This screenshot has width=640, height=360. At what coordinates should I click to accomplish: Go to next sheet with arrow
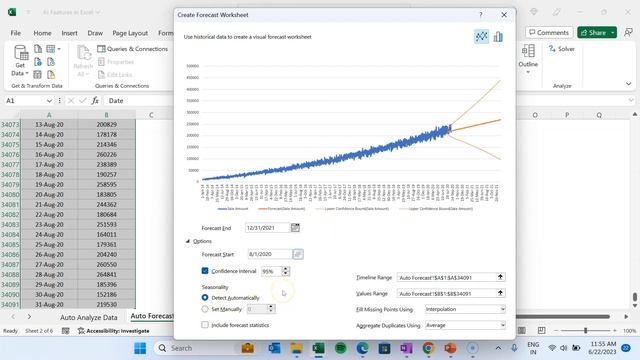click(29, 317)
